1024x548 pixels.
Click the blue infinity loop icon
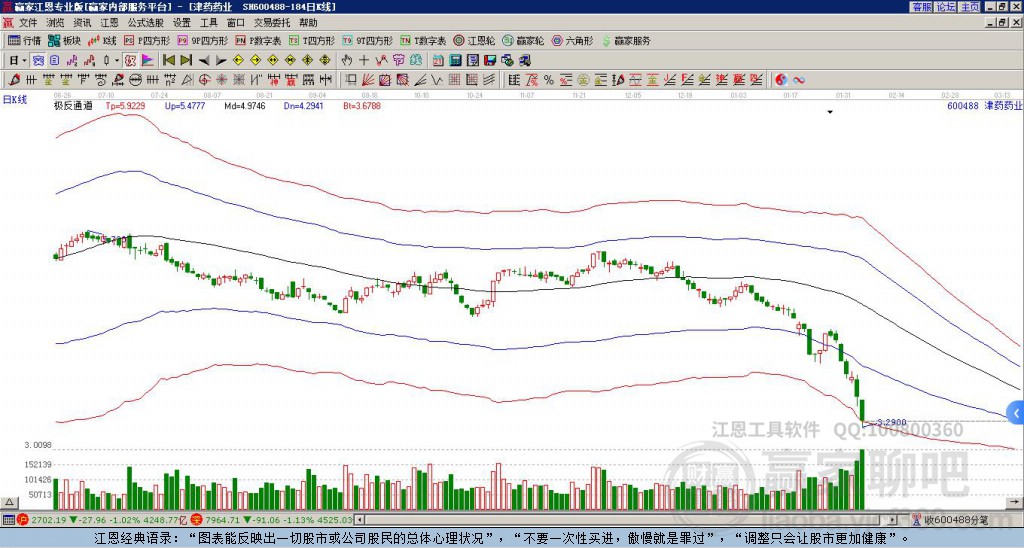pos(798,80)
